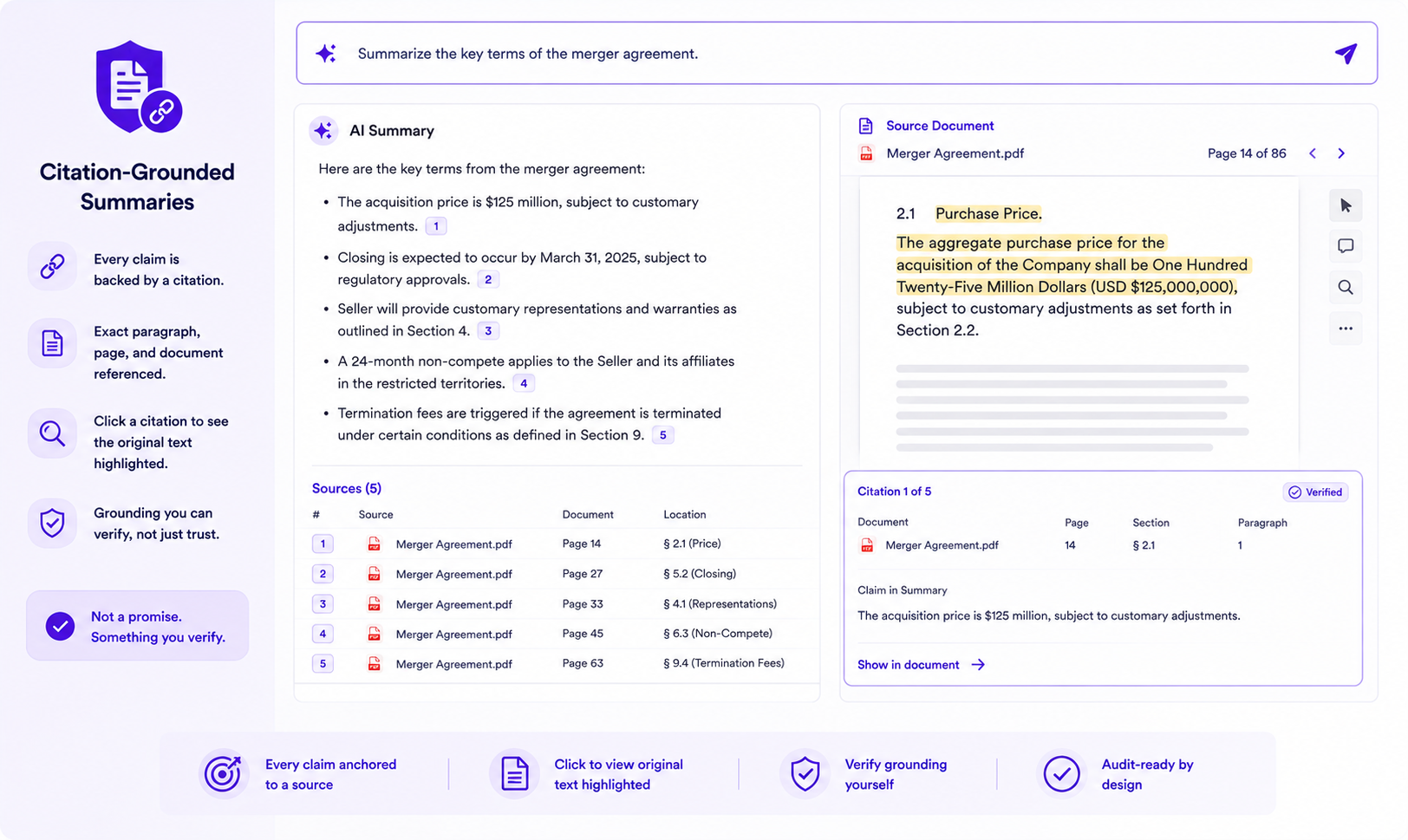The width and height of the screenshot is (1408, 840).
Task: Click PDF icon in Page 14 source row
Action: [374, 544]
